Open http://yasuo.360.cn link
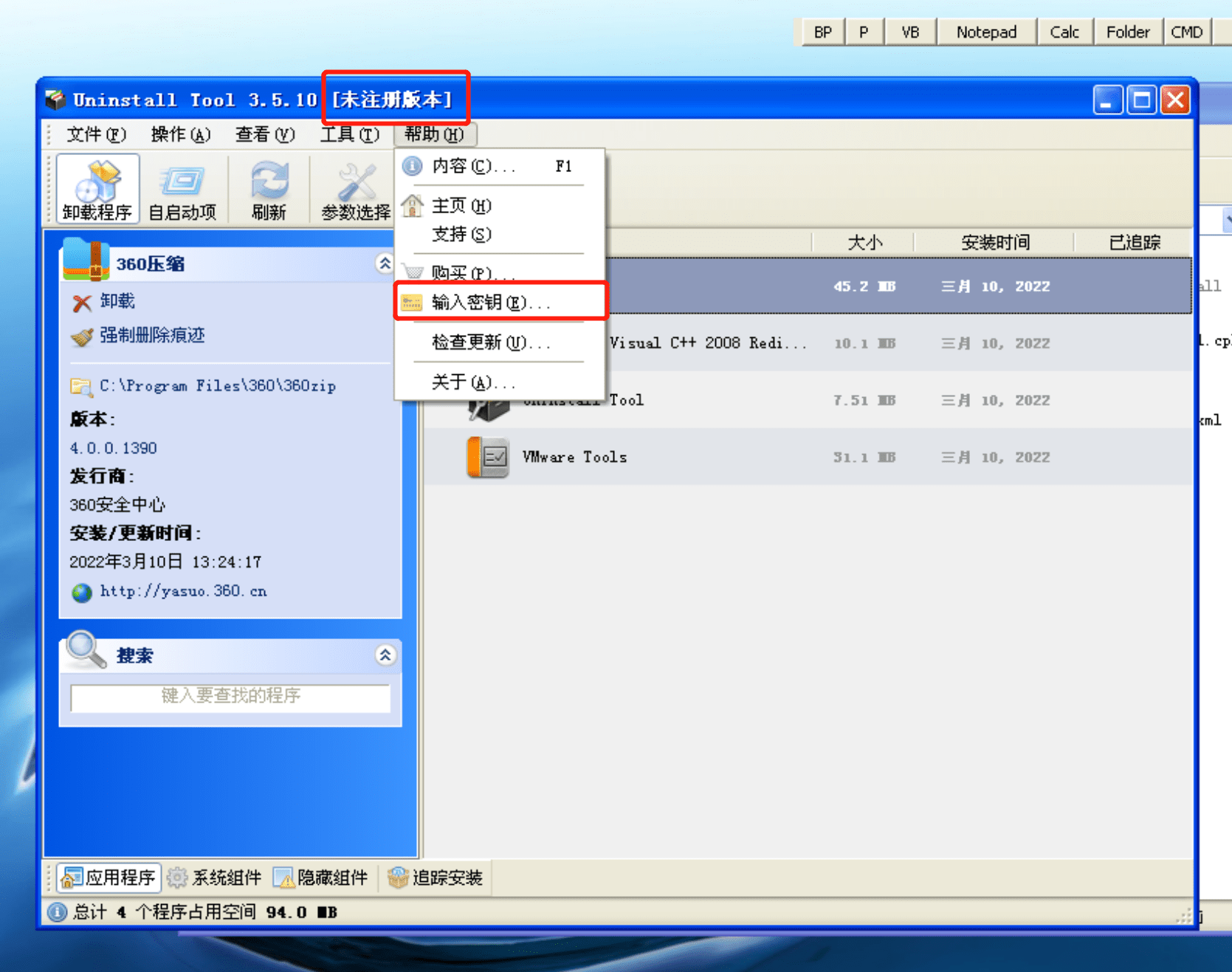Image resolution: width=1232 pixels, height=972 pixels. [183, 591]
